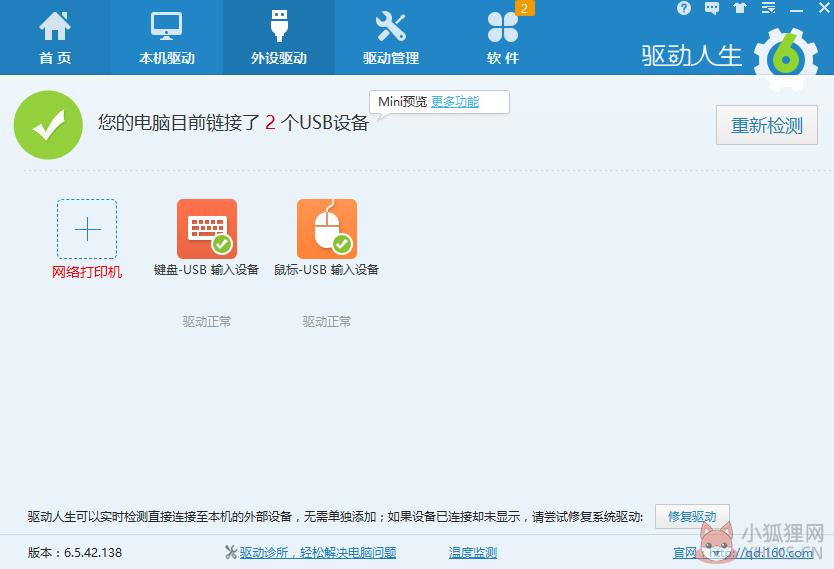Select the 外设驱动 tab

(279, 37)
